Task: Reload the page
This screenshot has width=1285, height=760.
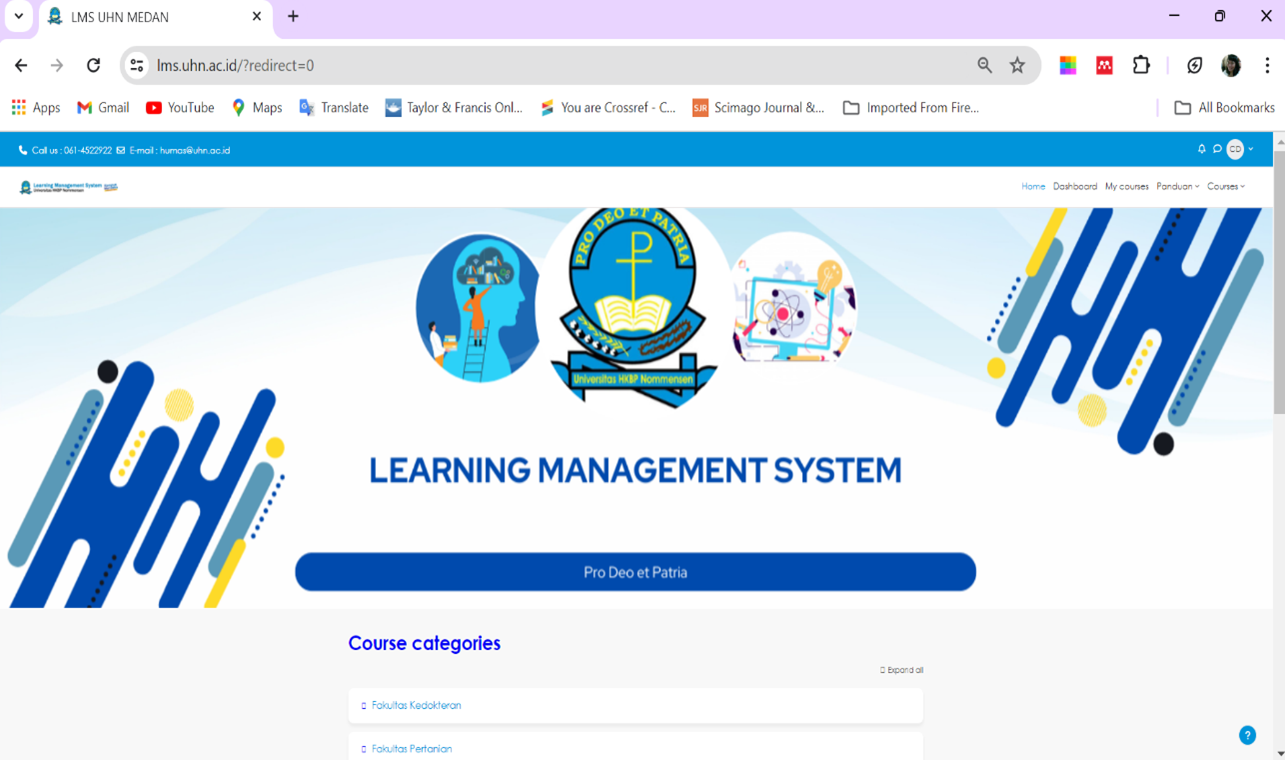Action: point(93,65)
